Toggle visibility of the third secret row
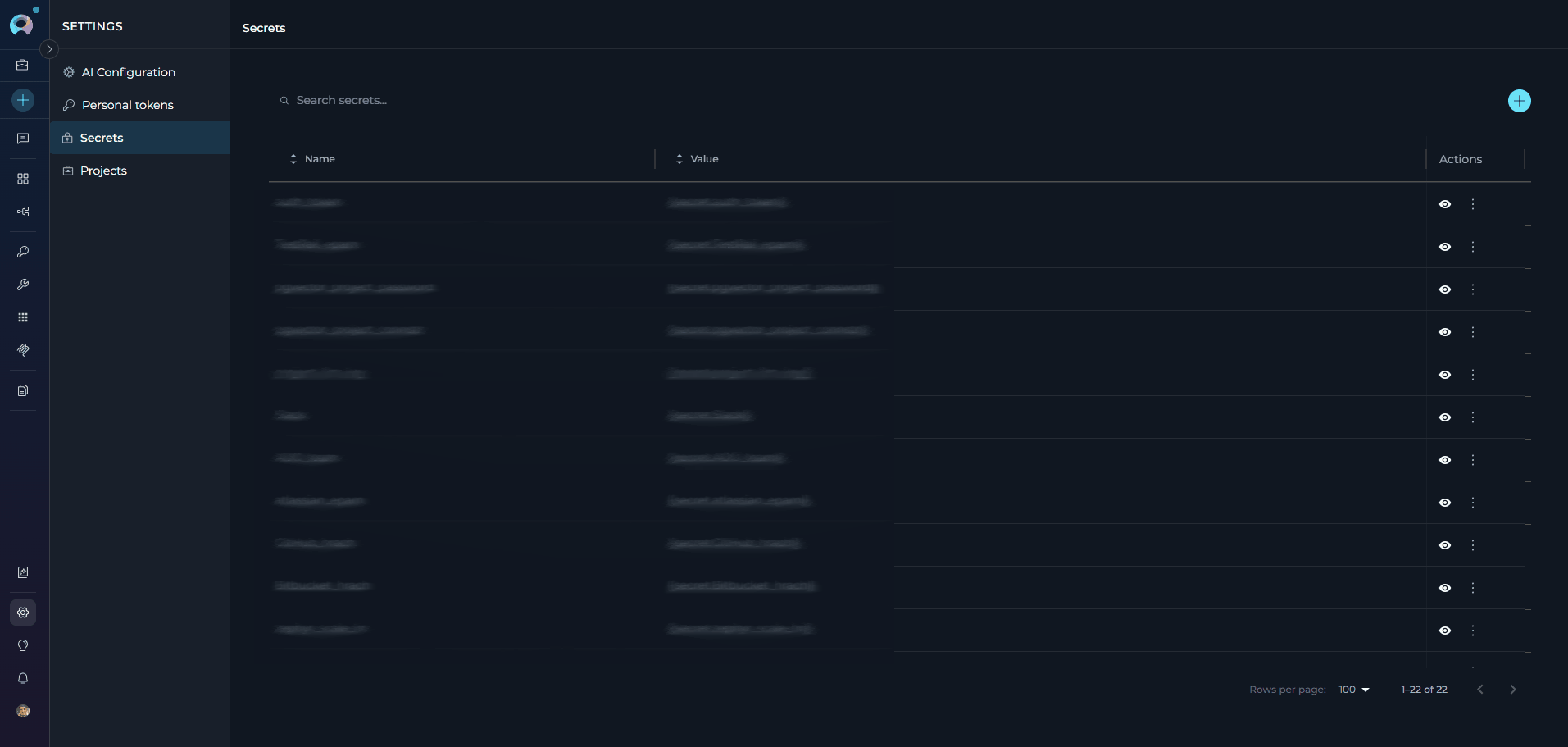This screenshot has width=1568, height=747. [x=1444, y=289]
